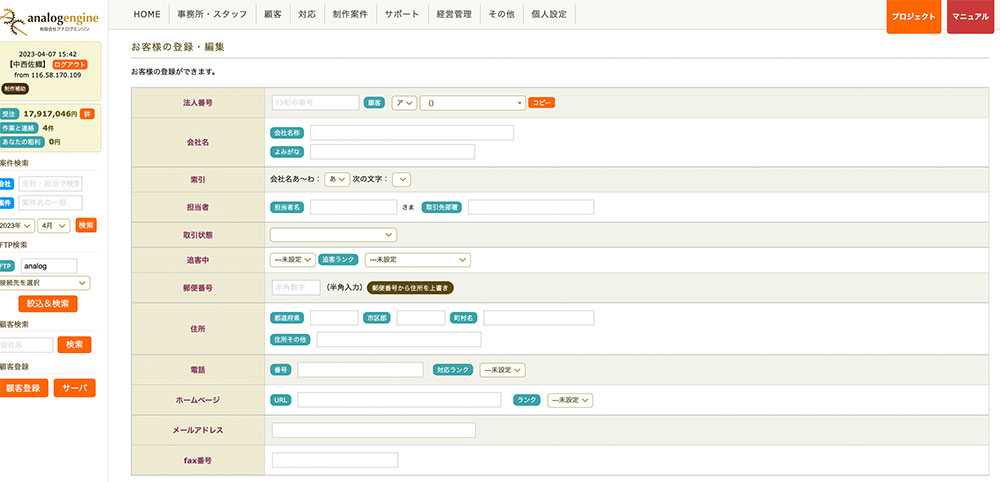Focus the 市区郡 input field

point(420,318)
